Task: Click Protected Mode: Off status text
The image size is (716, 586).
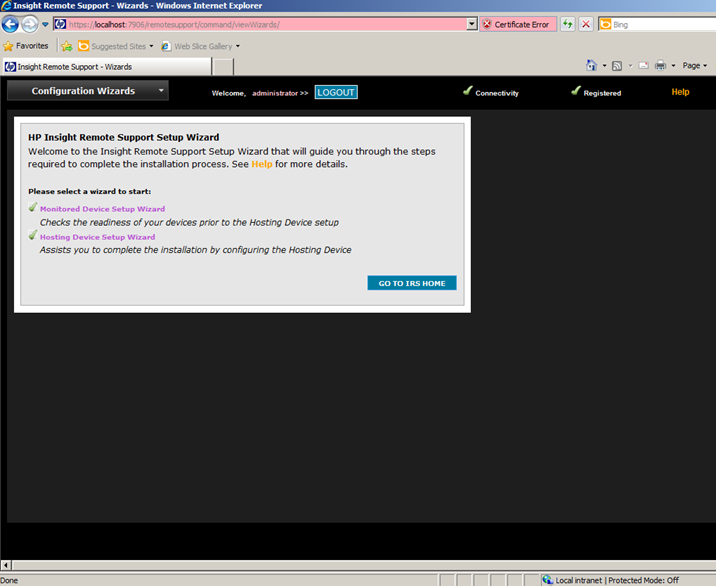Action: pyautogui.click(x=643, y=581)
